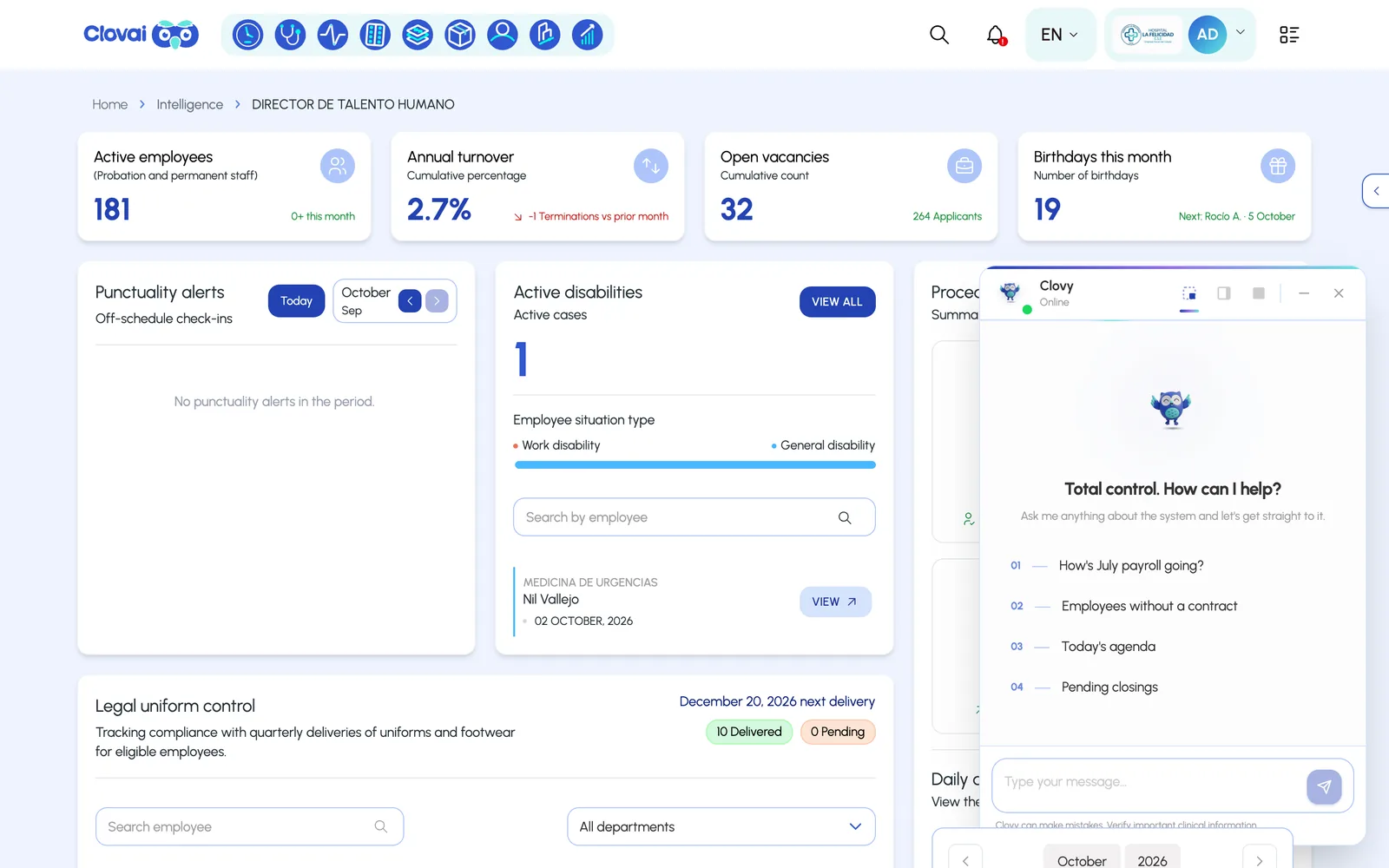1389x868 pixels.
Task: Select suggestion Pending closings
Action: (1109, 687)
